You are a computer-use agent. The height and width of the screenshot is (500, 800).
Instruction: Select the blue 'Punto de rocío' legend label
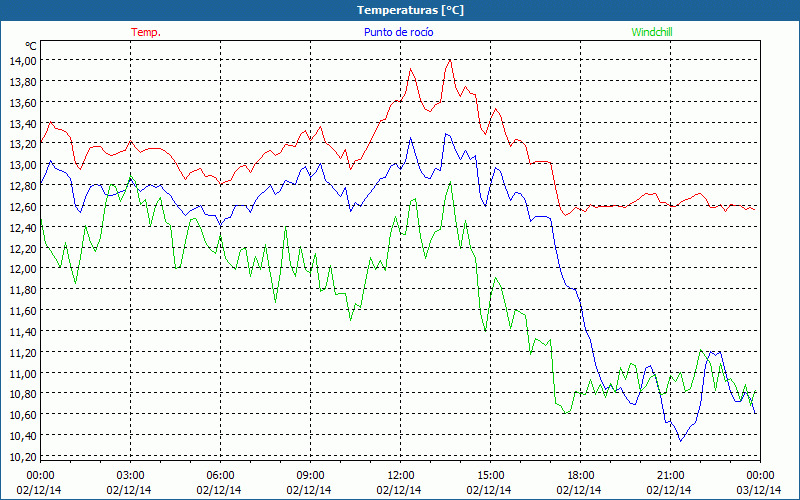(398, 32)
